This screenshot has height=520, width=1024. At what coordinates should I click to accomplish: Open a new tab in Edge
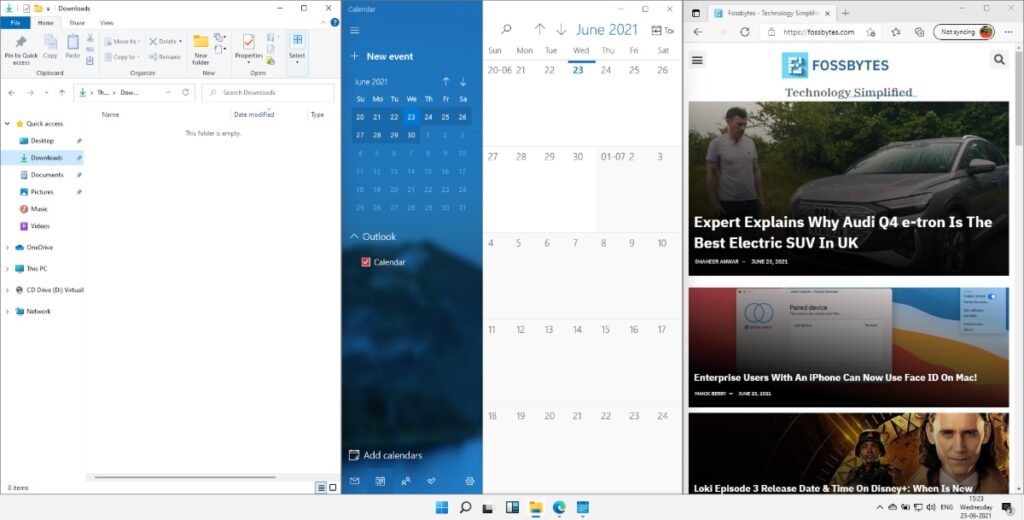pos(845,13)
